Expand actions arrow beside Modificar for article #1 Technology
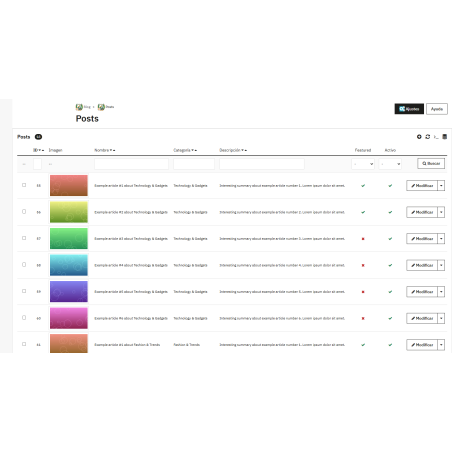The image size is (452, 452). tap(441, 186)
